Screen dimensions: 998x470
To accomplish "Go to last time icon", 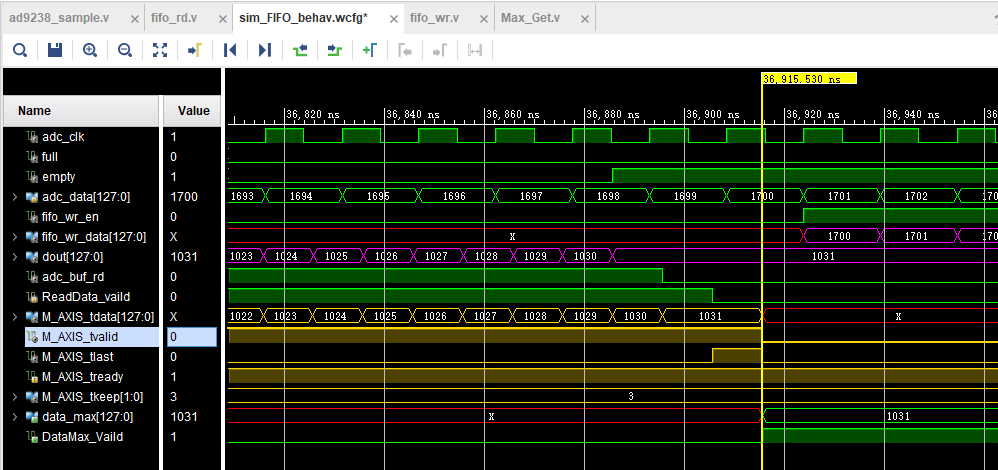I will coord(265,50).
